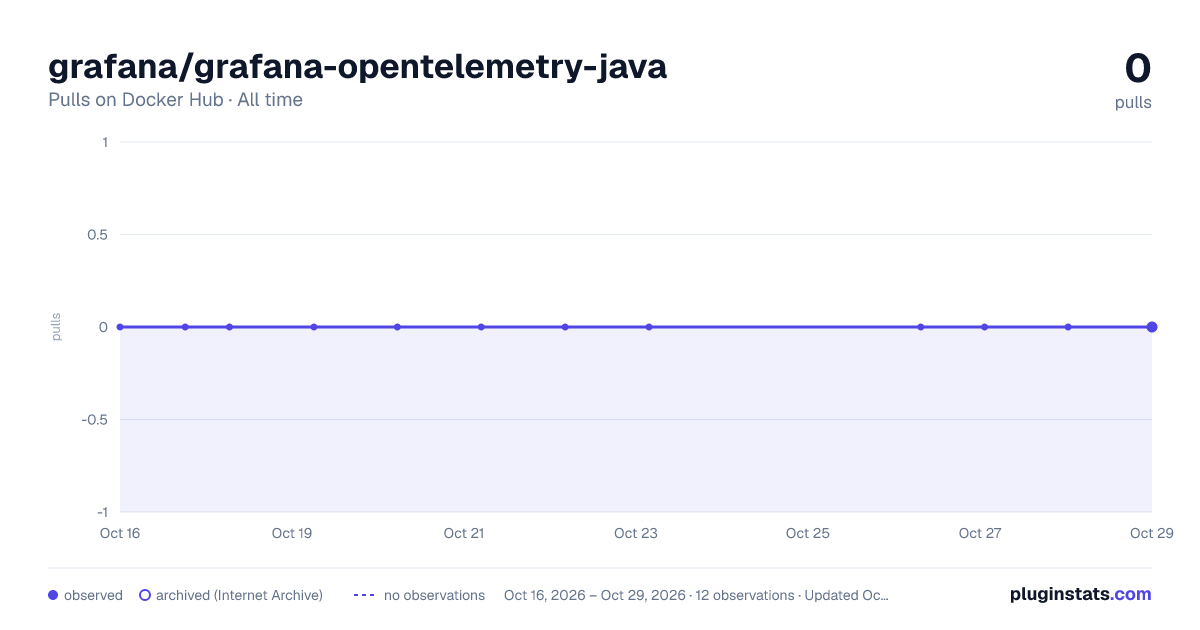
Task: Click the subtitle Pulls on Docker Hub · All time
Action: [x=175, y=100]
